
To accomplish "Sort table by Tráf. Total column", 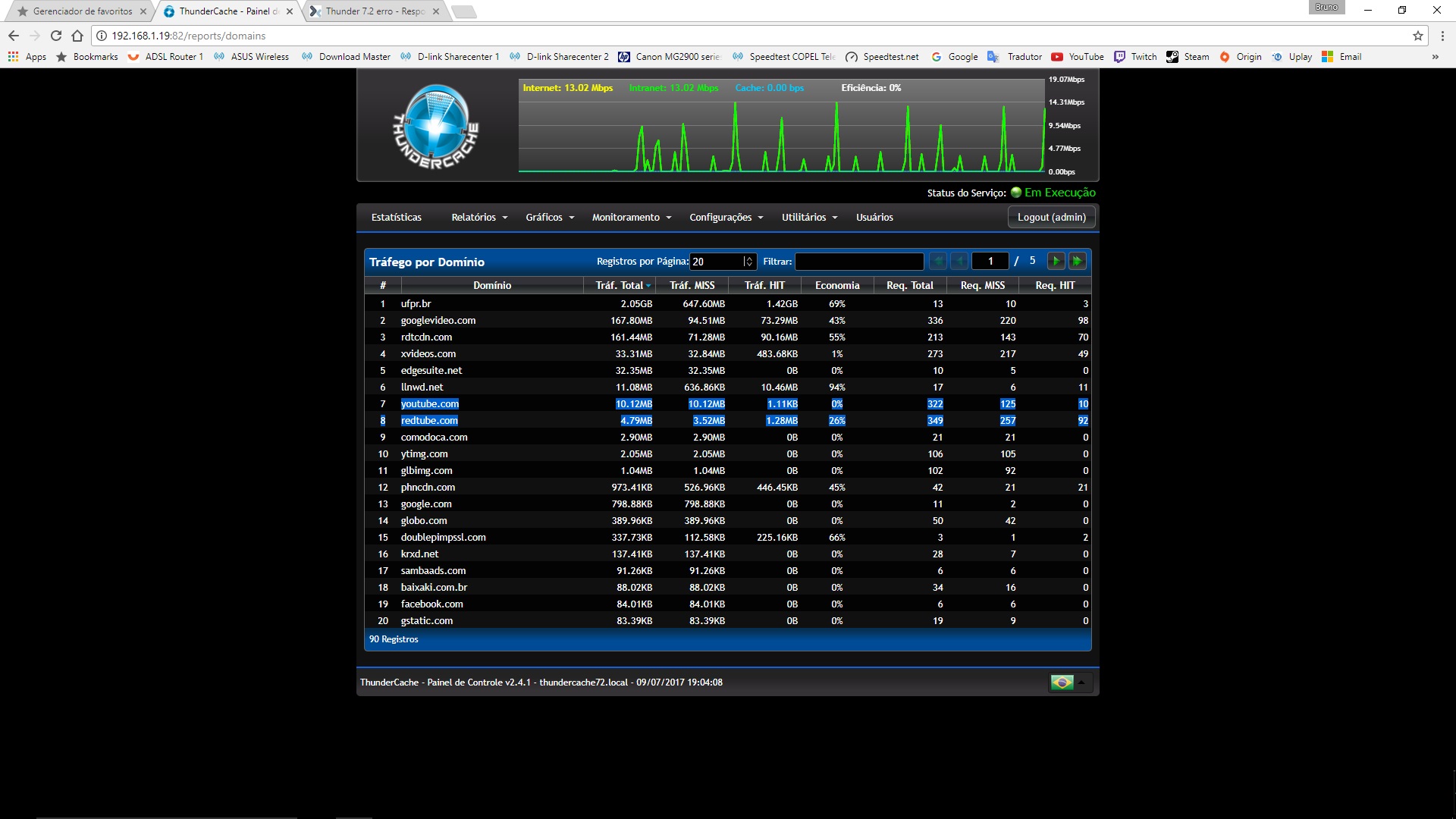I will 620,286.
